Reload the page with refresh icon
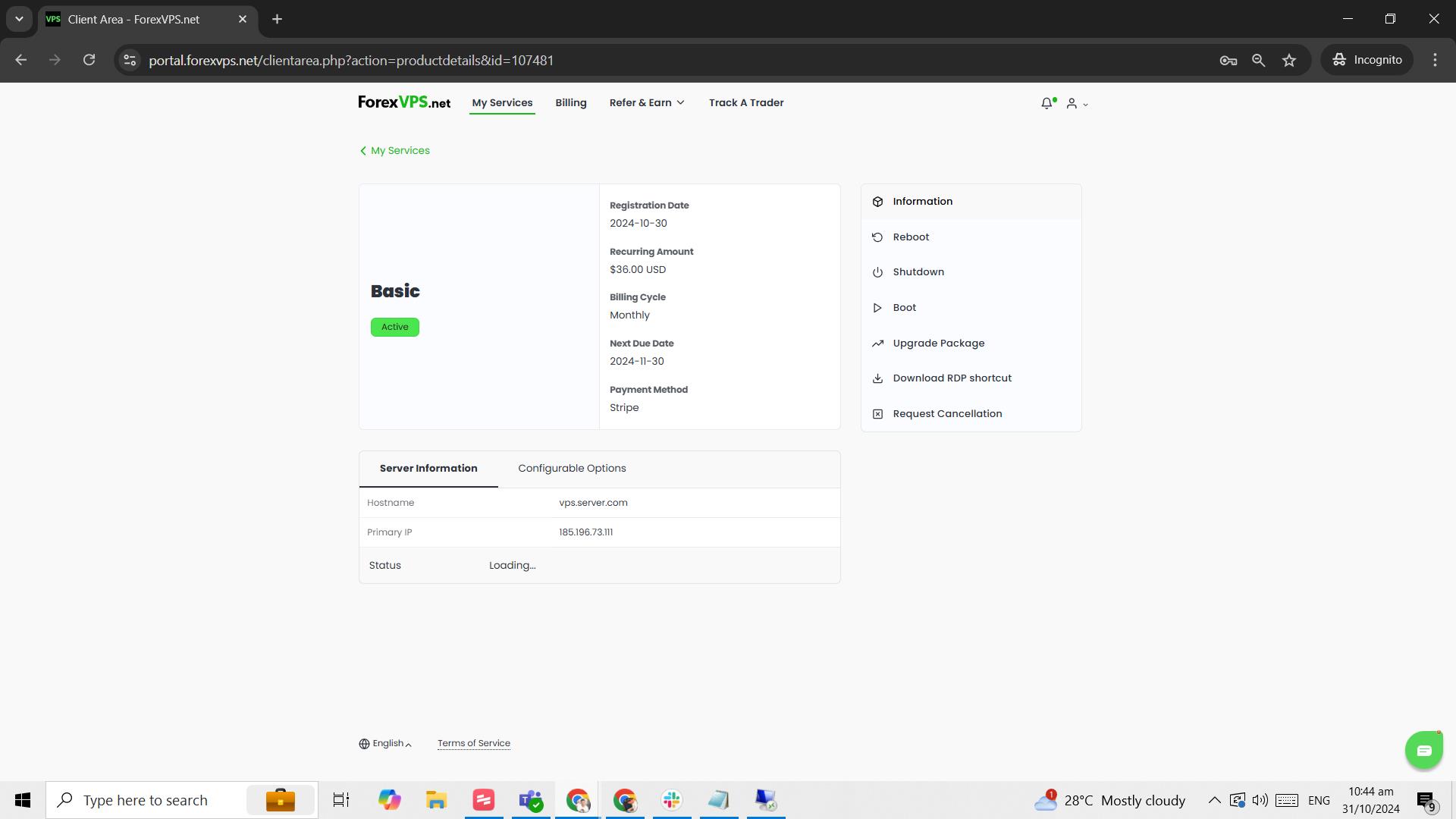The width and height of the screenshot is (1456, 819). pos(89,60)
